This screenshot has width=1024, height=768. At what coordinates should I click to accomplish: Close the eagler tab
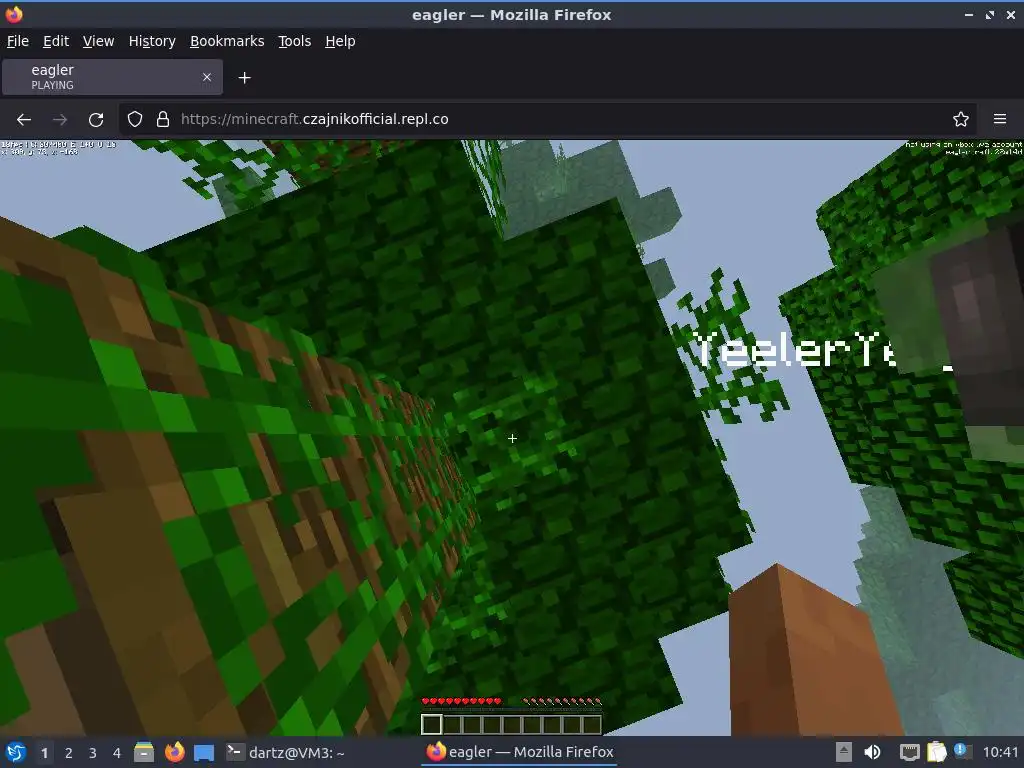(206, 77)
